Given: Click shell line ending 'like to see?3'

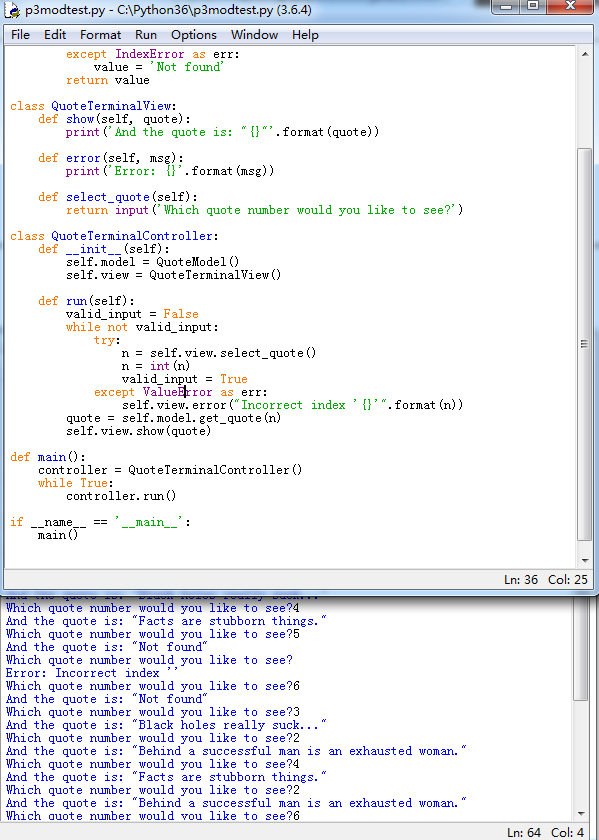Looking at the screenshot, I should pos(153,712).
